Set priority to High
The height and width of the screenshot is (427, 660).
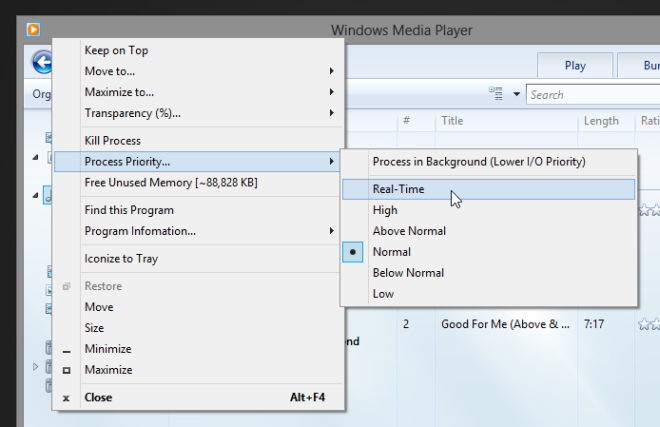tap(489, 210)
